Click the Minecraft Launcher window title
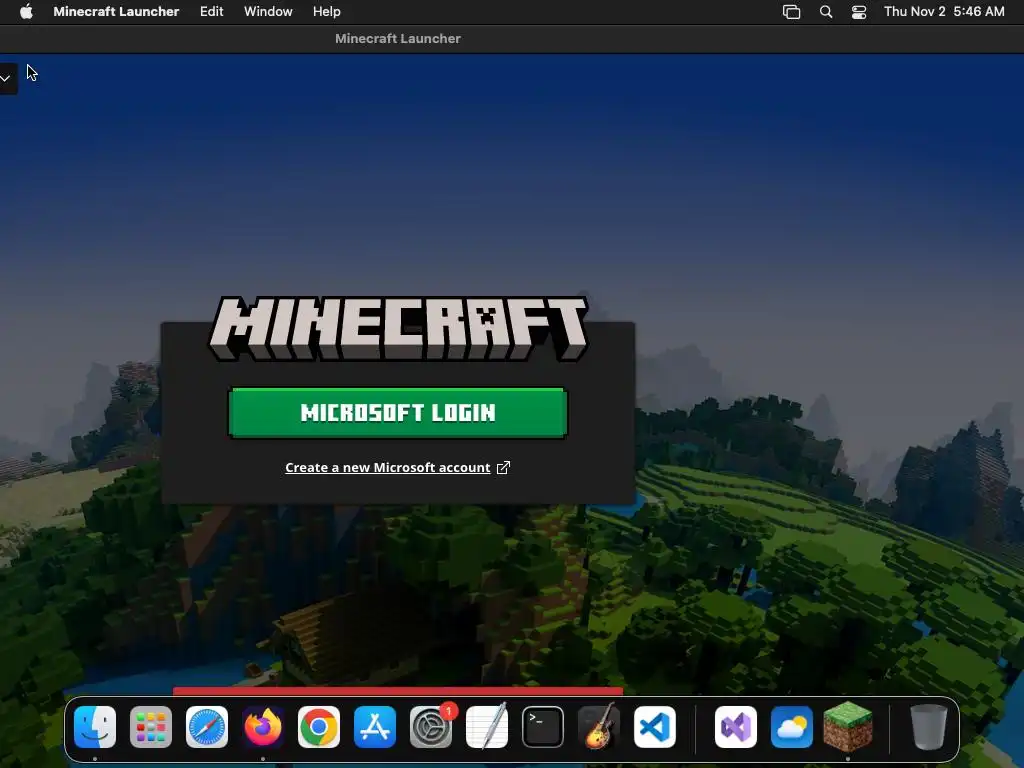 tap(398, 39)
